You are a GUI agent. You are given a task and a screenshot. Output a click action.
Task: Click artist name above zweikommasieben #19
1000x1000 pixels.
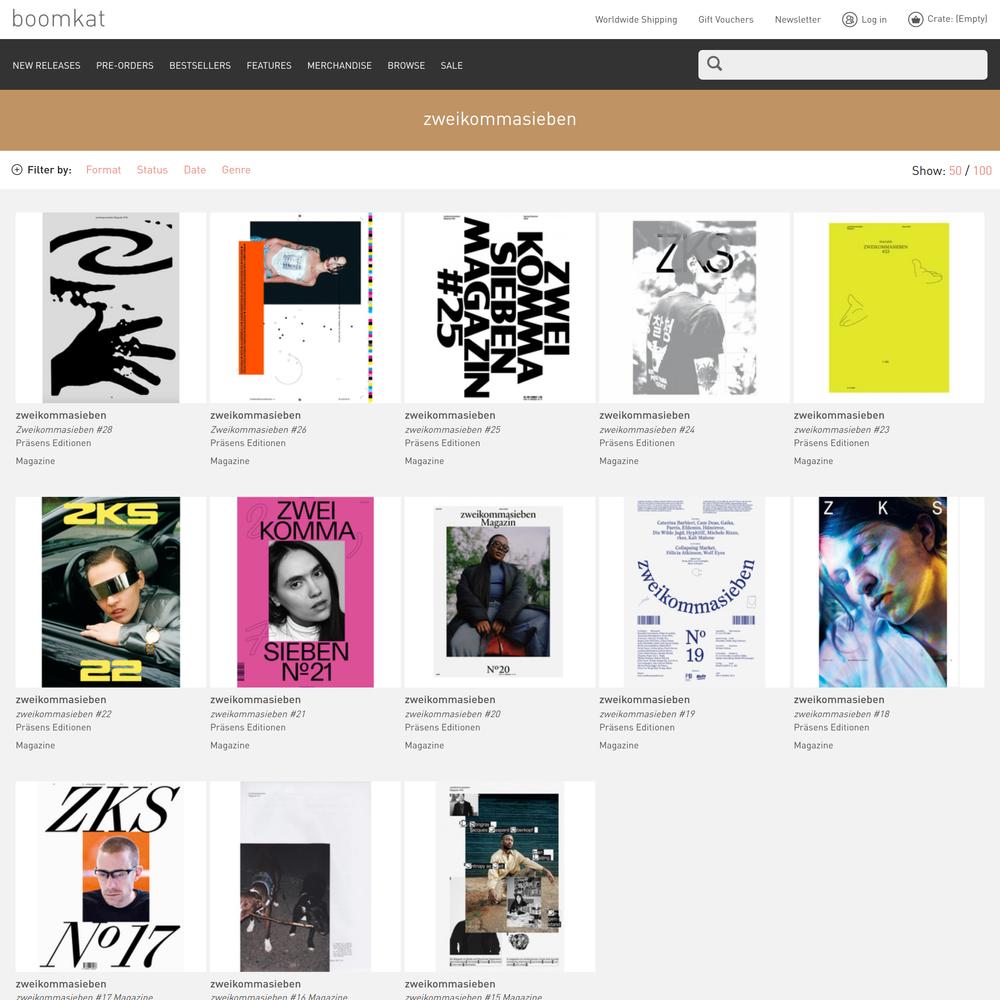[x=645, y=700]
